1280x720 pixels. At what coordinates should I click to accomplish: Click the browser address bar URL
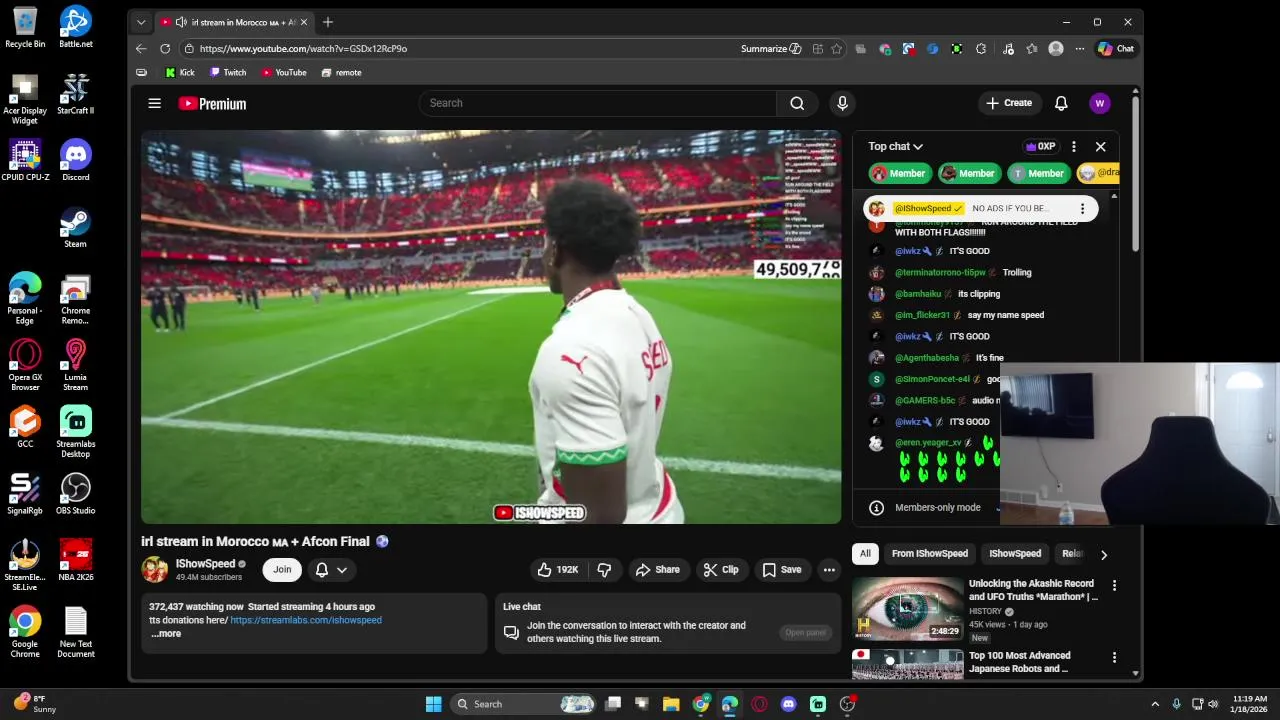tap(303, 48)
